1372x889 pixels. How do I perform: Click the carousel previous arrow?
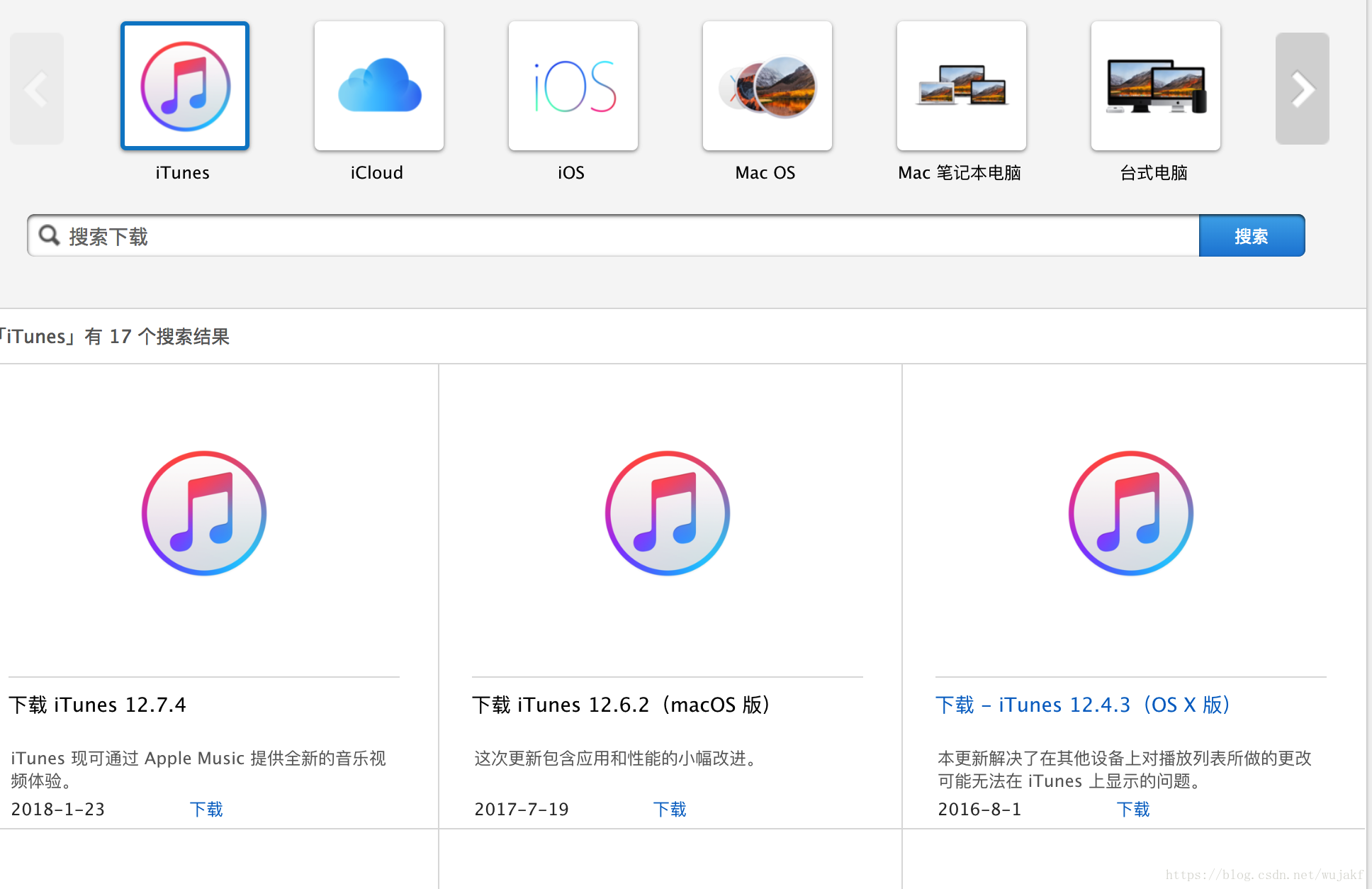tap(37, 89)
